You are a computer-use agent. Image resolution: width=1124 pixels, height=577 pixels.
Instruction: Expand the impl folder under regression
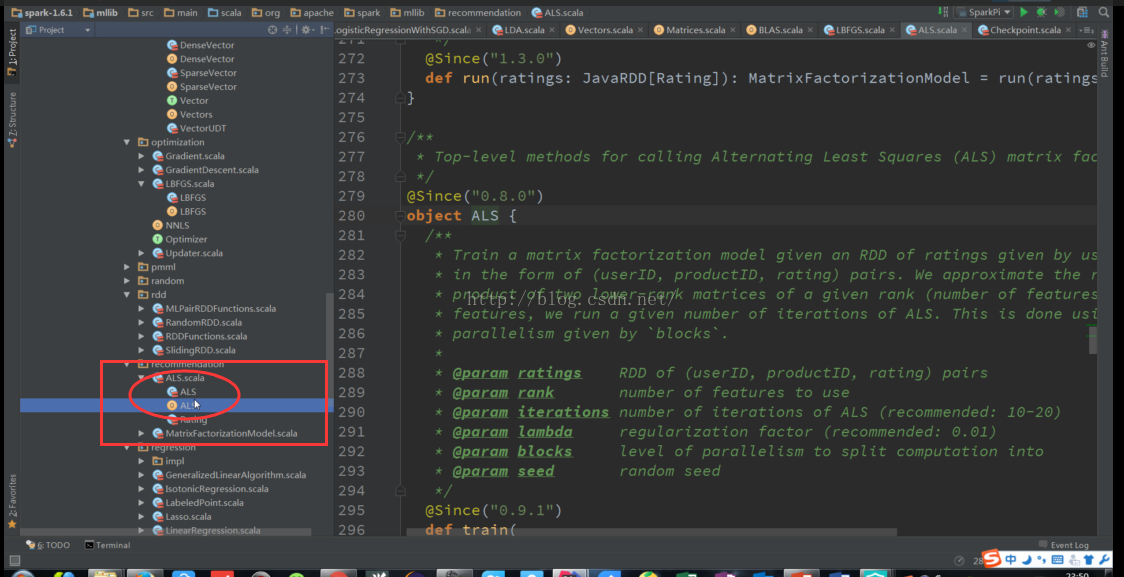point(141,462)
